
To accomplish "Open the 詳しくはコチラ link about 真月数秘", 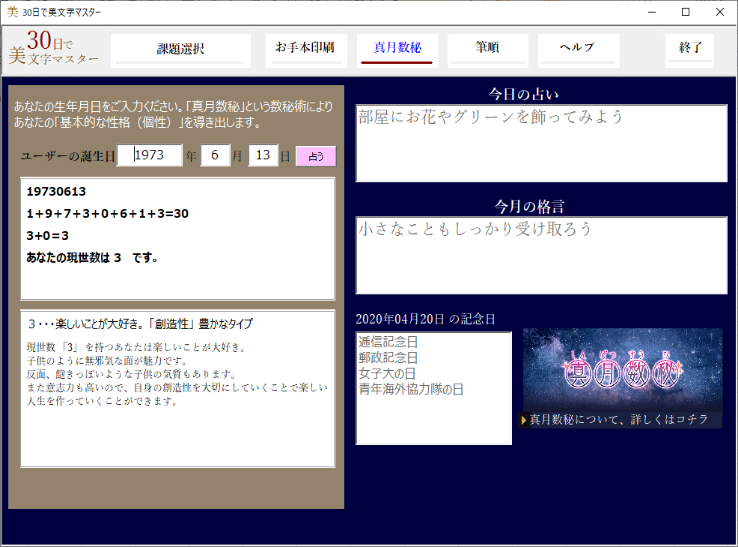I will (x=620, y=419).
